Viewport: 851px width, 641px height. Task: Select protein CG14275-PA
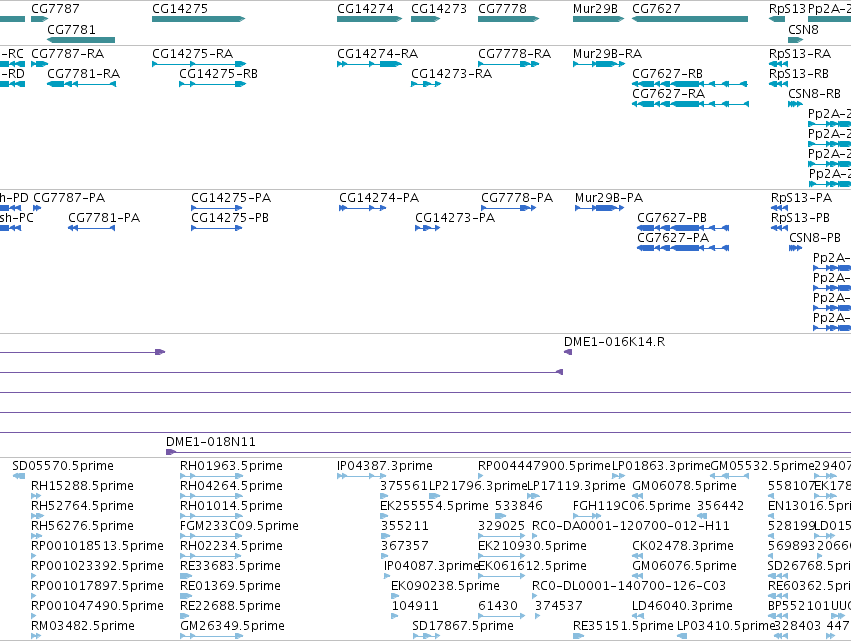[231, 198]
